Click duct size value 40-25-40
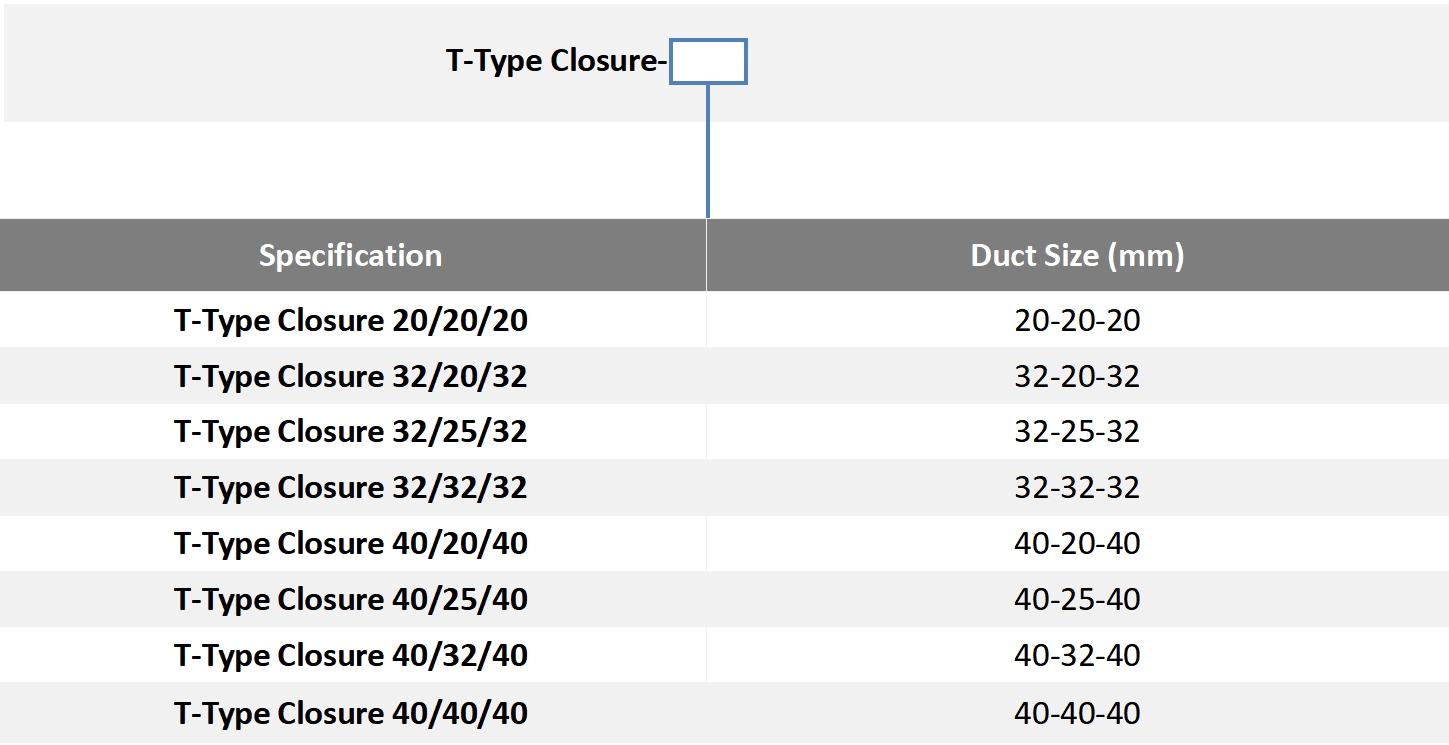Image resolution: width=1449 pixels, height=745 pixels. (1077, 600)
